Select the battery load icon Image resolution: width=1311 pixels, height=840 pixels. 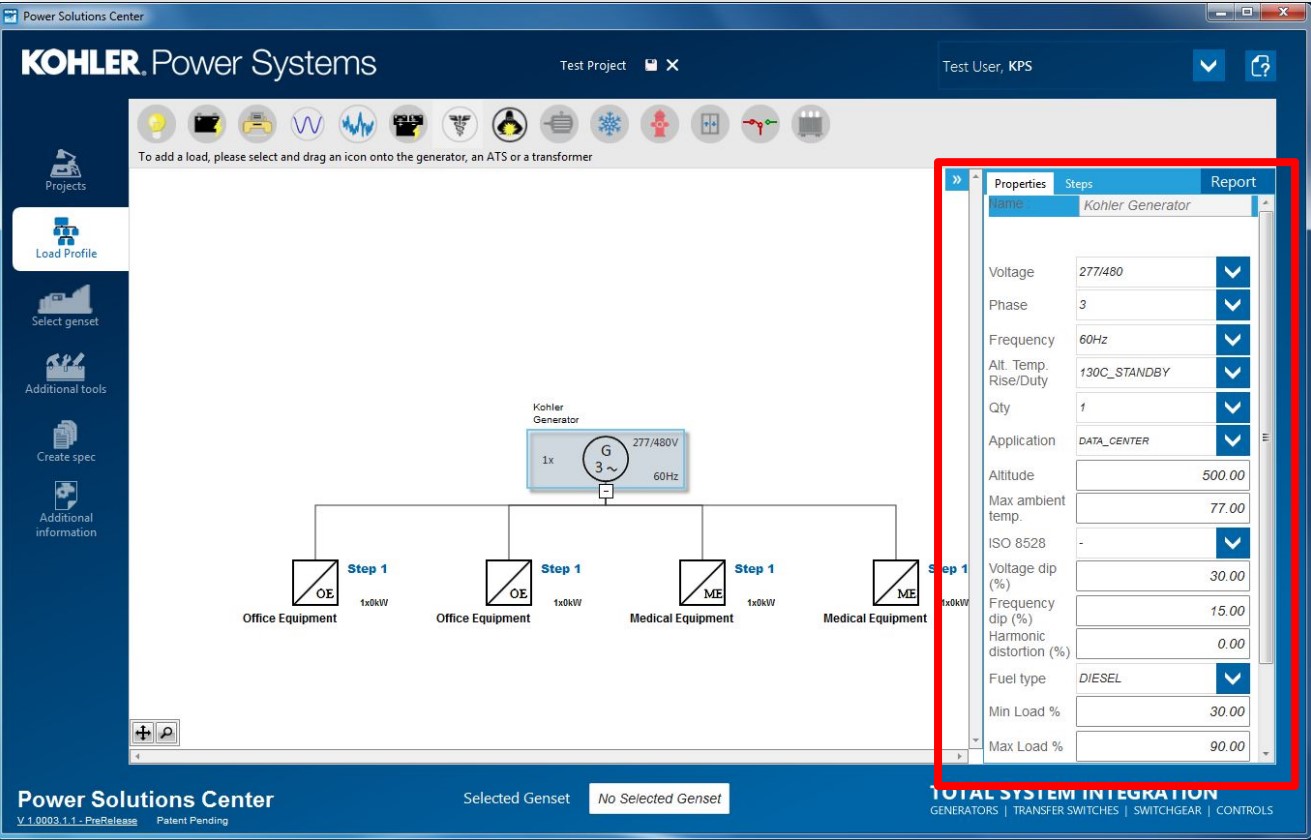point(206,122)
